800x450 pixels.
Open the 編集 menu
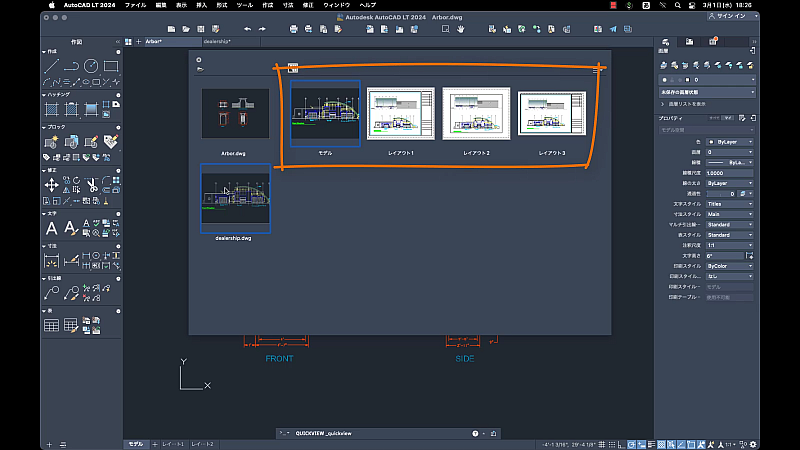tap(161, 5)
